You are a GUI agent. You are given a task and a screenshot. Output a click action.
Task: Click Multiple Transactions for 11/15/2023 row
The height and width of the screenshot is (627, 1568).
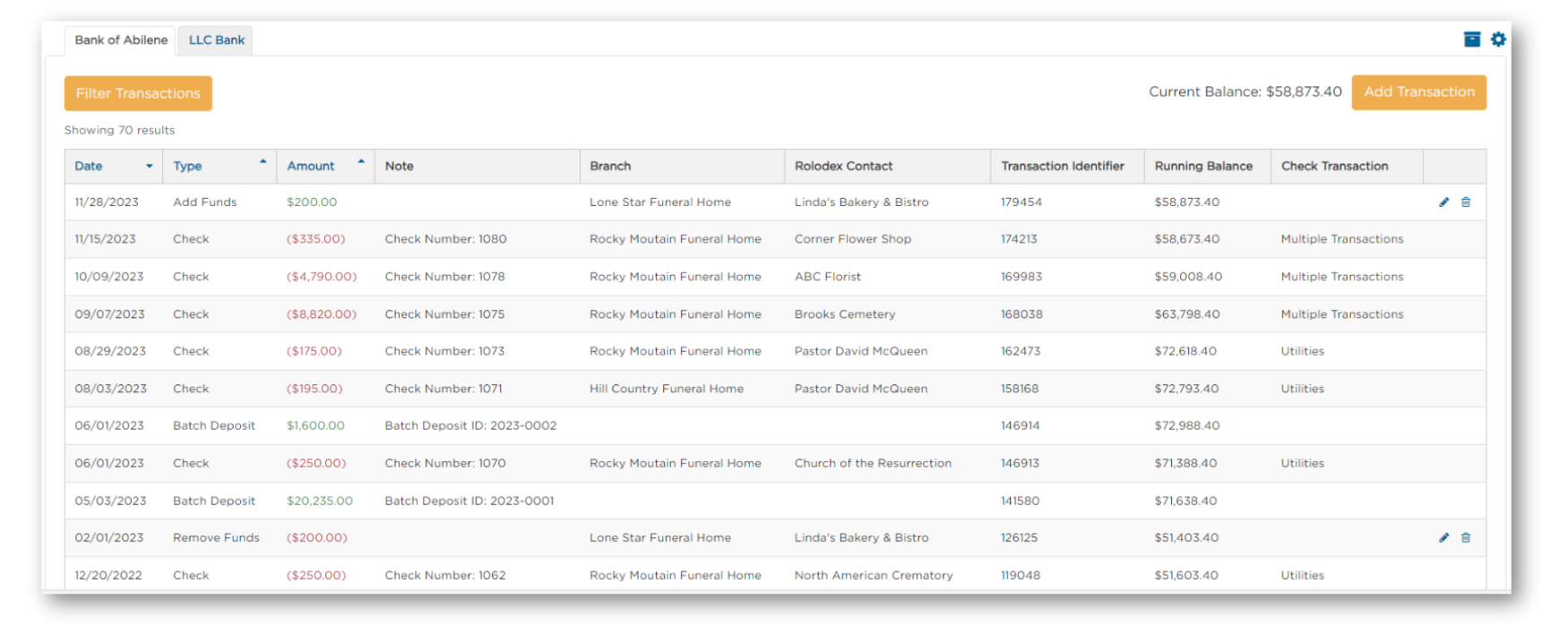pos(1342,239)
